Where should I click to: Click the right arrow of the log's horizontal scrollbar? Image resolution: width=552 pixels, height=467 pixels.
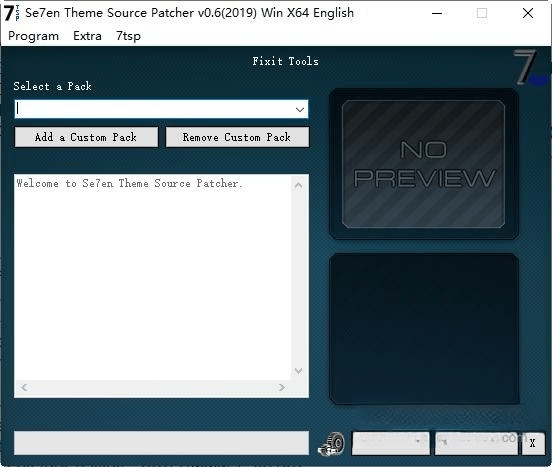(x=282, y=387)
